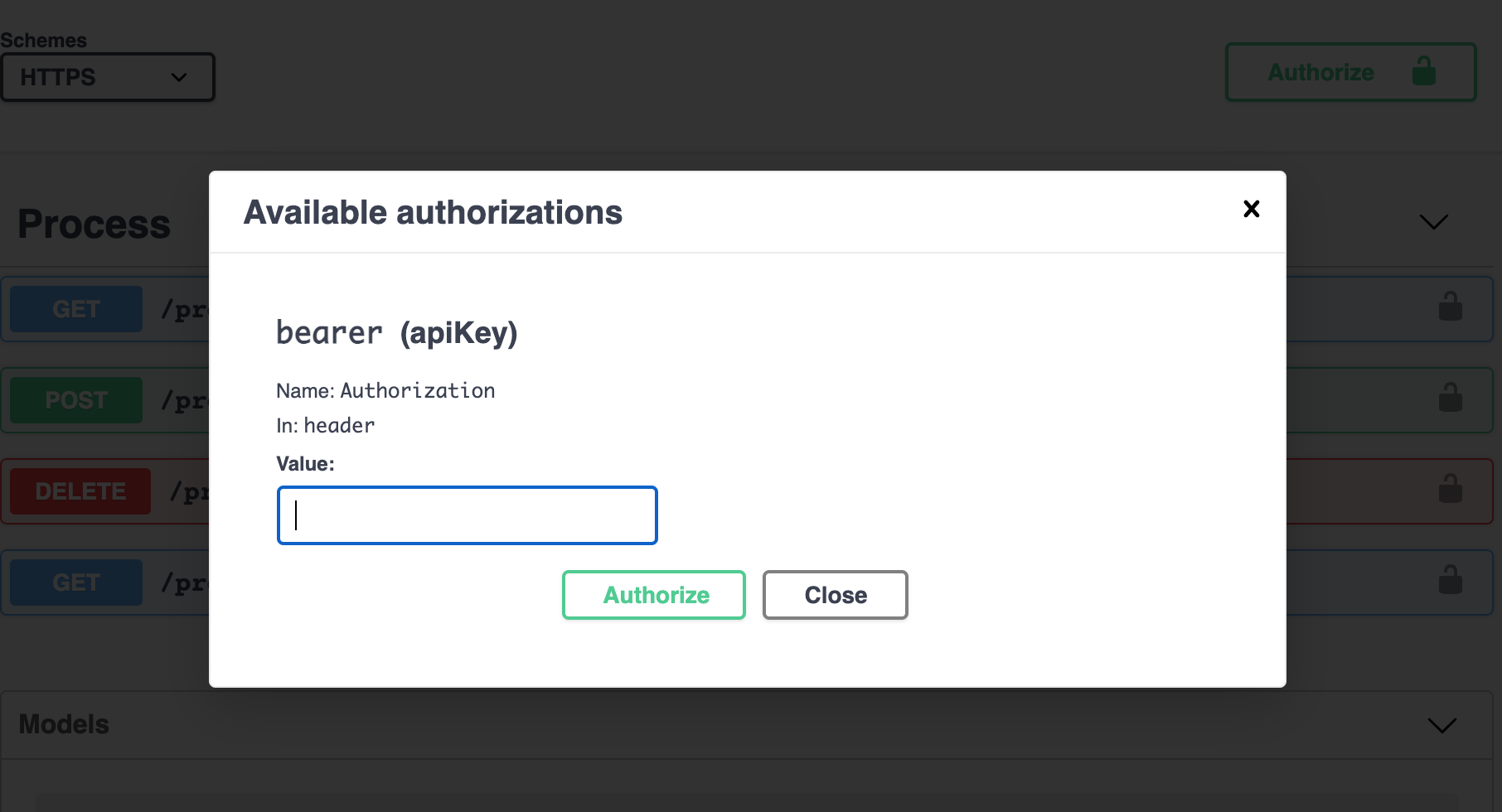The image size is (1502, 812).
Task: Select the first GET method badge
Action: coord(76,309)
